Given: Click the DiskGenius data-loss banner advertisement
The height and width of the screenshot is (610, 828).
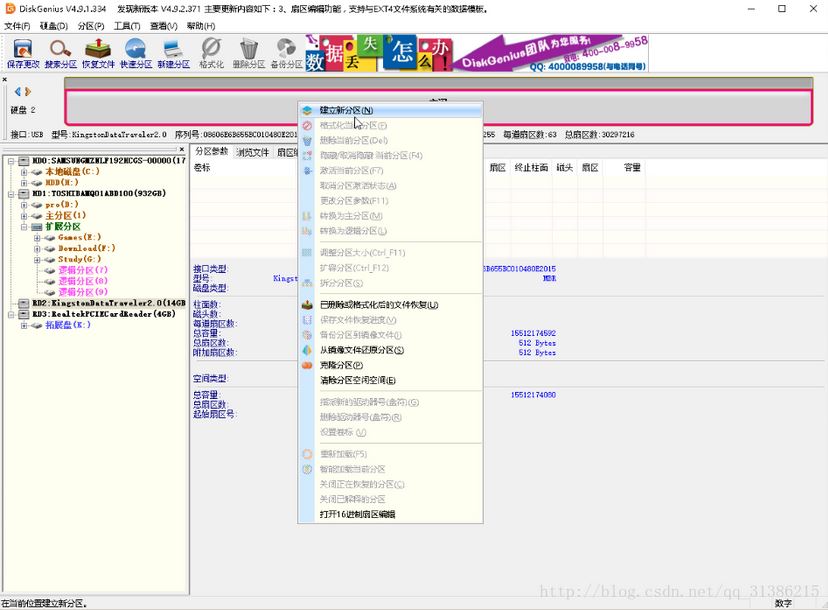Looking at the screenshot, I should point(476,53).
